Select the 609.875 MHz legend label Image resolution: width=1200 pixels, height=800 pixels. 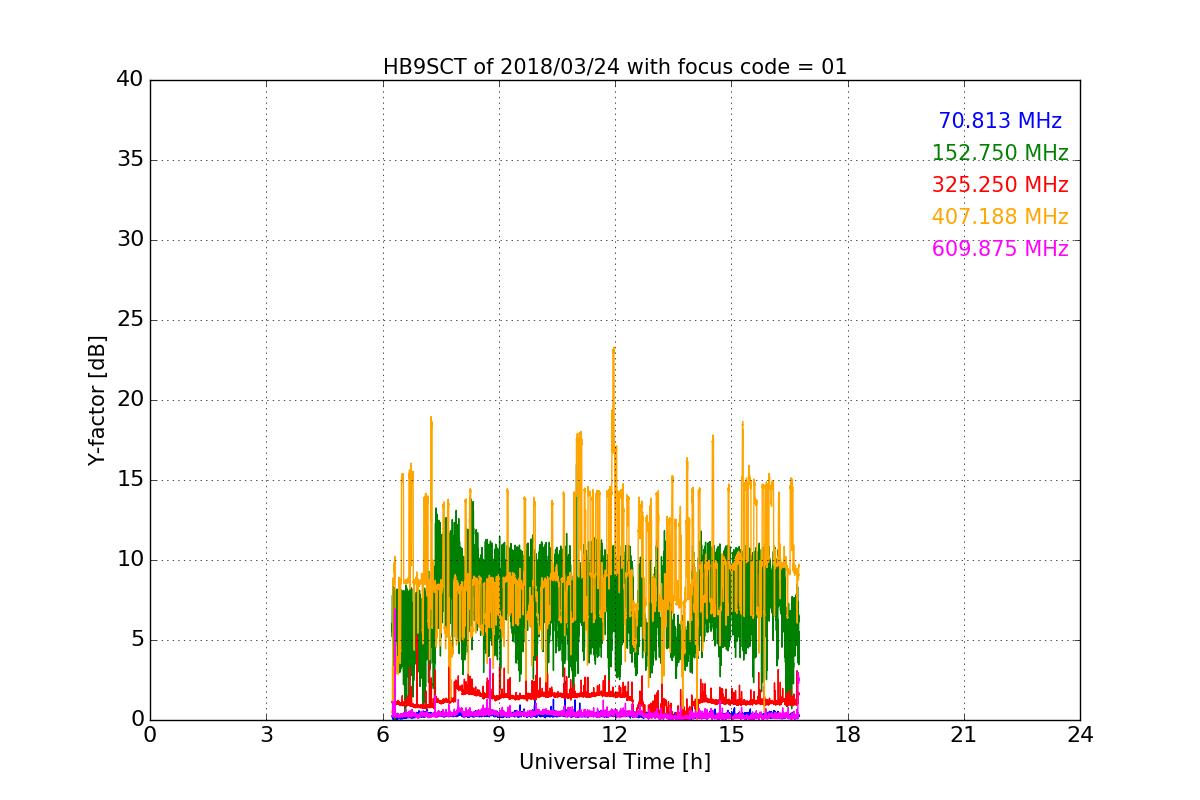1000,249
